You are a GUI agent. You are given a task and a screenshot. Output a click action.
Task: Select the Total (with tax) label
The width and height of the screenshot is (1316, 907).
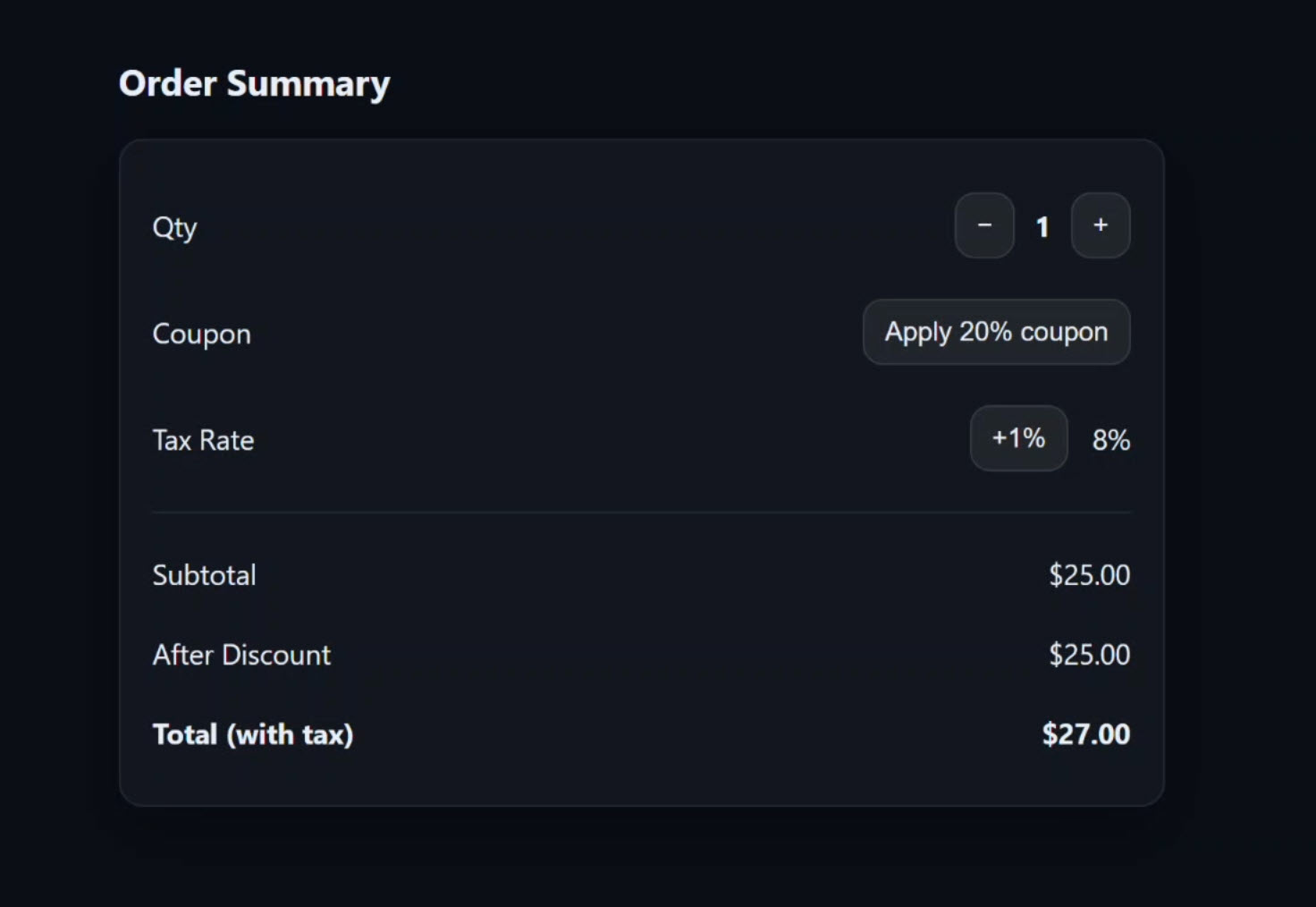click(253, 734)
